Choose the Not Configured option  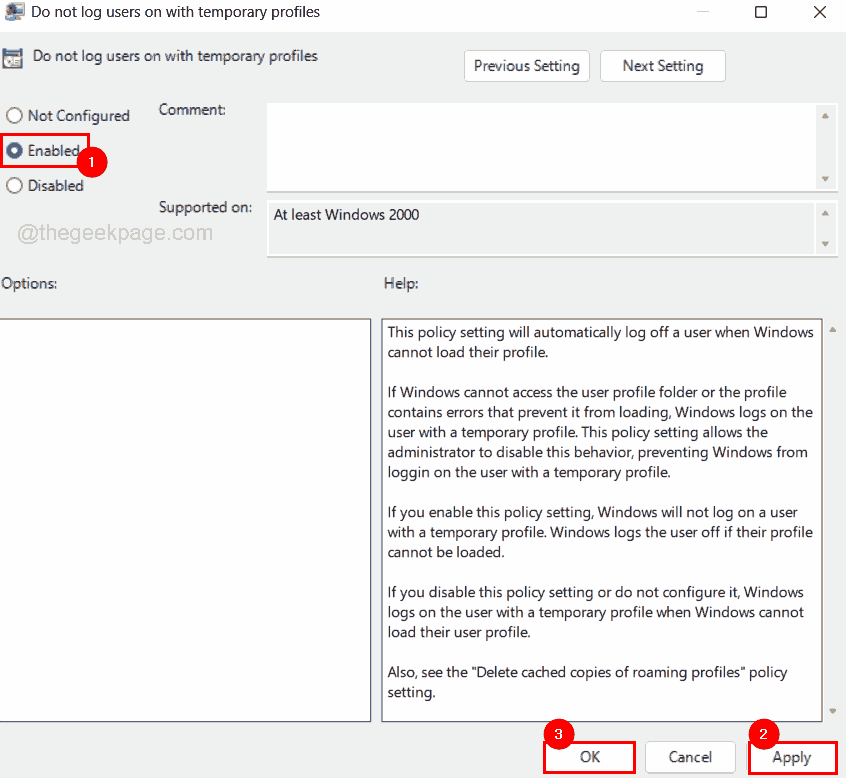coord(13,115)
